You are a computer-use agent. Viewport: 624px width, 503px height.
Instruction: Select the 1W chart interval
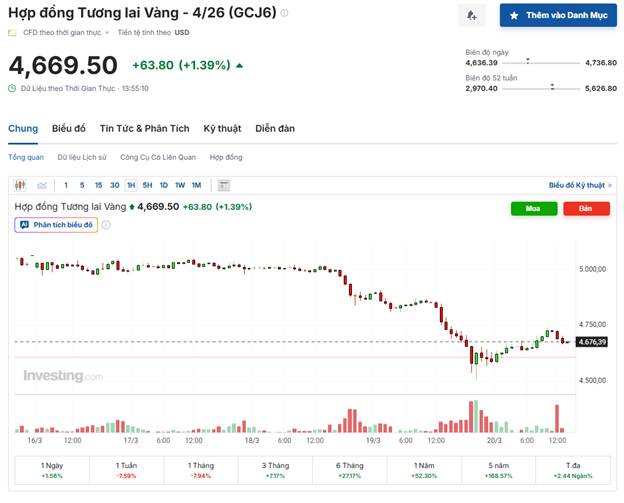[x=180, y=185]
